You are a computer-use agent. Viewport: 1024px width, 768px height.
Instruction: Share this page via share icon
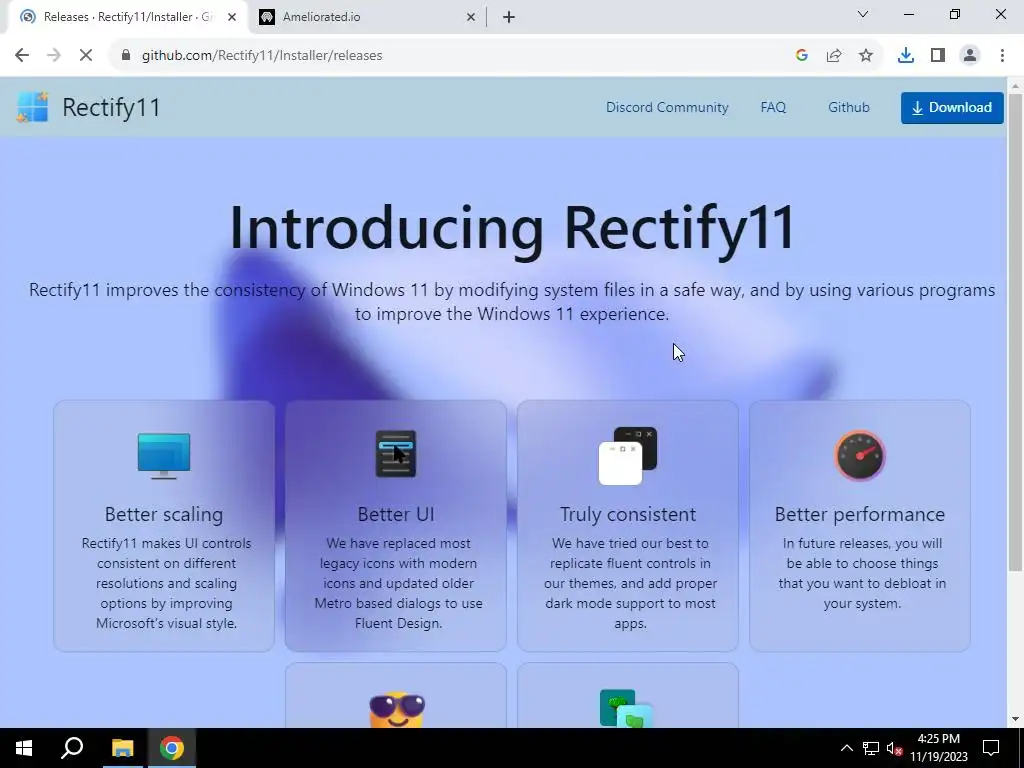tap(834, 56)
